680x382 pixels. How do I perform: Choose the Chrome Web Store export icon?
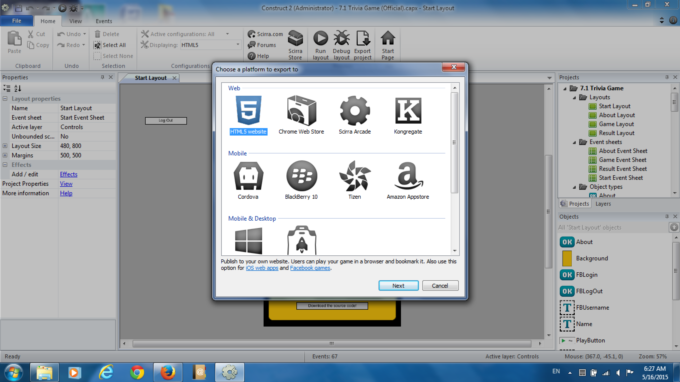pyautogui.click(x=301, y=111)
